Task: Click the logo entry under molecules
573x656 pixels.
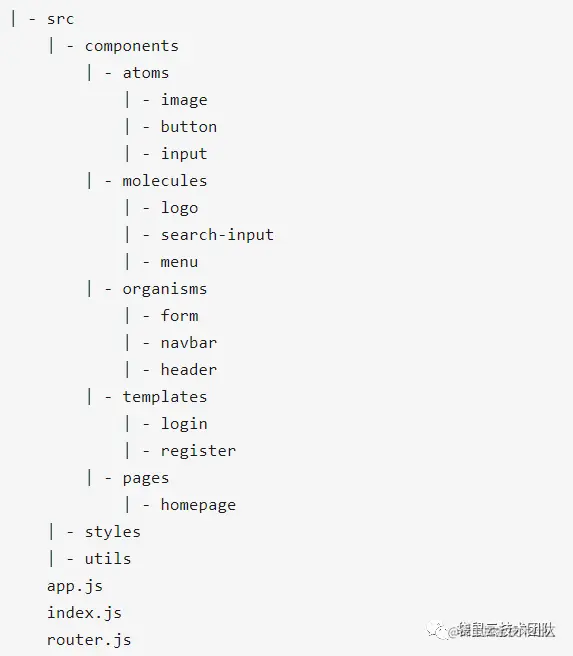Action: [179, 208]
